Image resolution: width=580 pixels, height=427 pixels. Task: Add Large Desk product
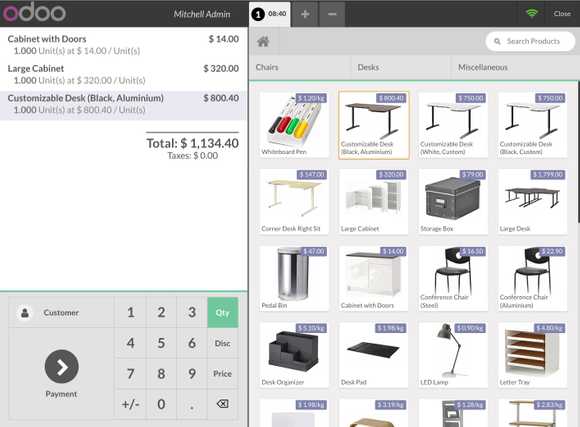[533, 202]
